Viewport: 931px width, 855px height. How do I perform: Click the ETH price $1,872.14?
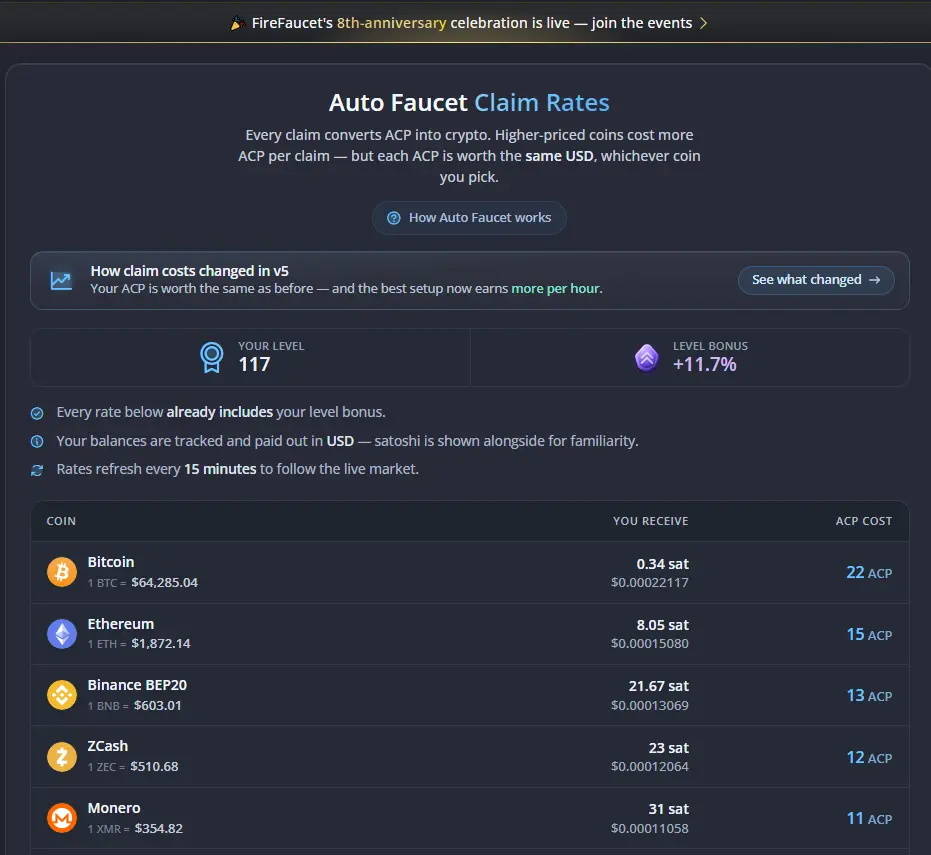coord(161,644)
